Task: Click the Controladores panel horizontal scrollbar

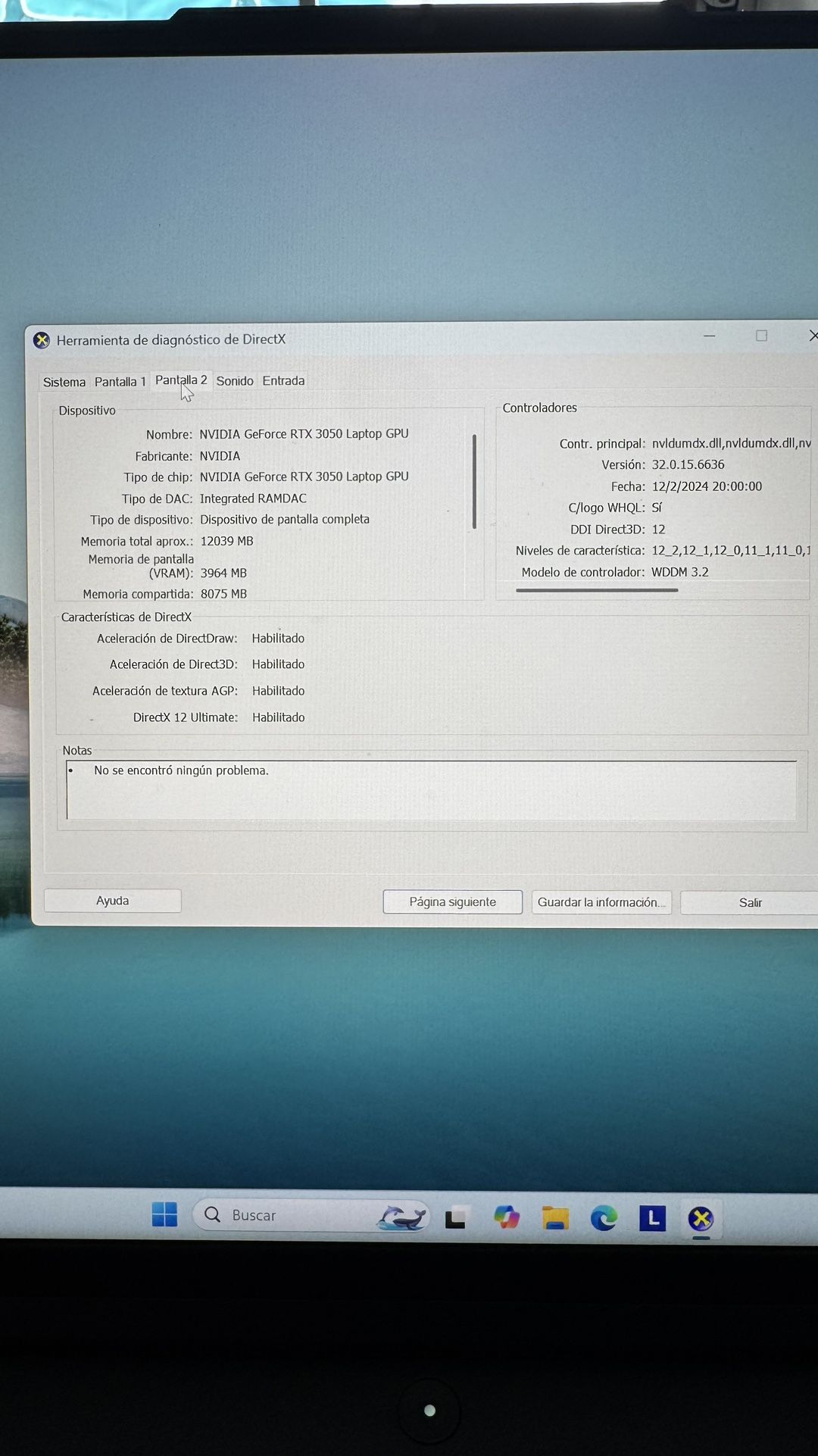Action: tap(597, 590)
